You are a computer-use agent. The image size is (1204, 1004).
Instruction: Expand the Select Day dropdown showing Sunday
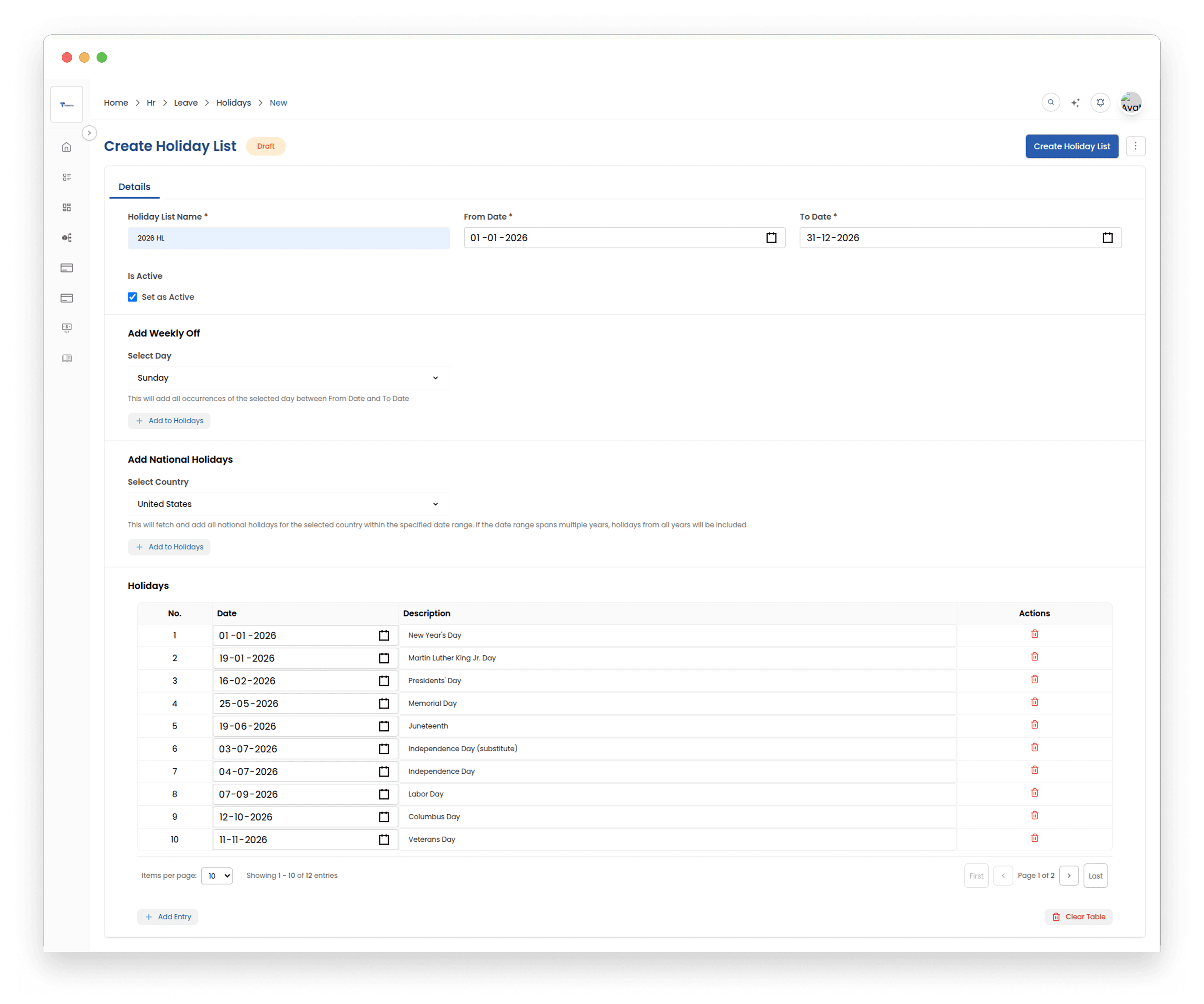[x=288, y=378]
